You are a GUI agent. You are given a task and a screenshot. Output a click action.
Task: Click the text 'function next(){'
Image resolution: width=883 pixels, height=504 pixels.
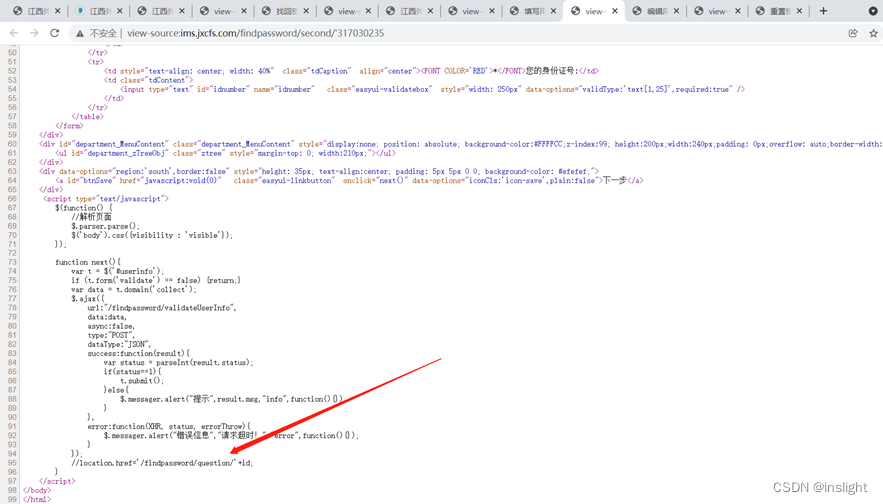coord(88,262)
